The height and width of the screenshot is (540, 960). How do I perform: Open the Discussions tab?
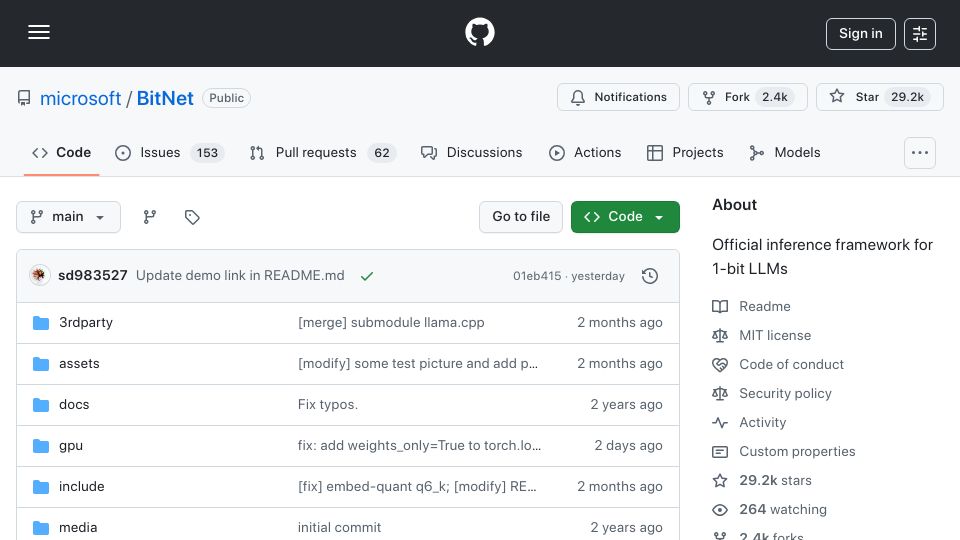(471, 152)
